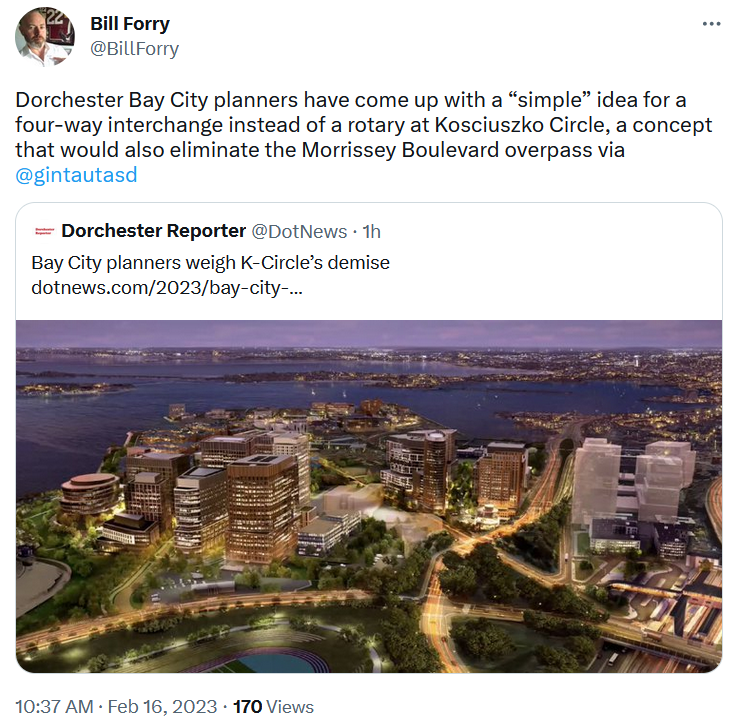Click the "Bill Forry" display name
736x728 pixels.
click(x=130, y=23)
